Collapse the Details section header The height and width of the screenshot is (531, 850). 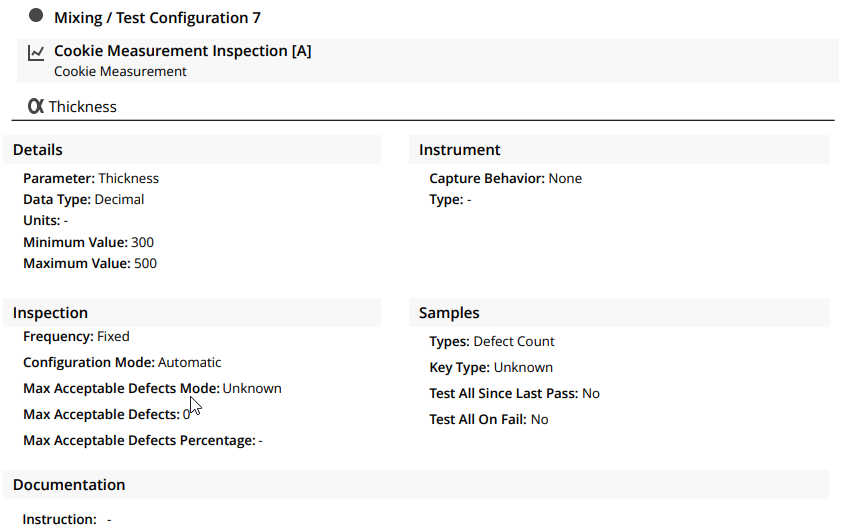[192, 150]
